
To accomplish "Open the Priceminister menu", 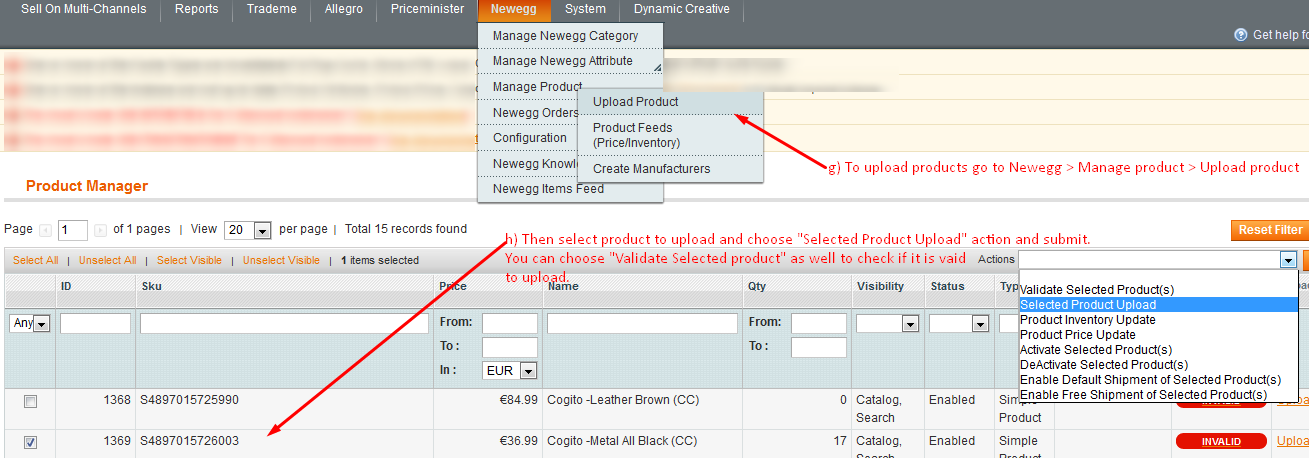I will click(427, 9).
